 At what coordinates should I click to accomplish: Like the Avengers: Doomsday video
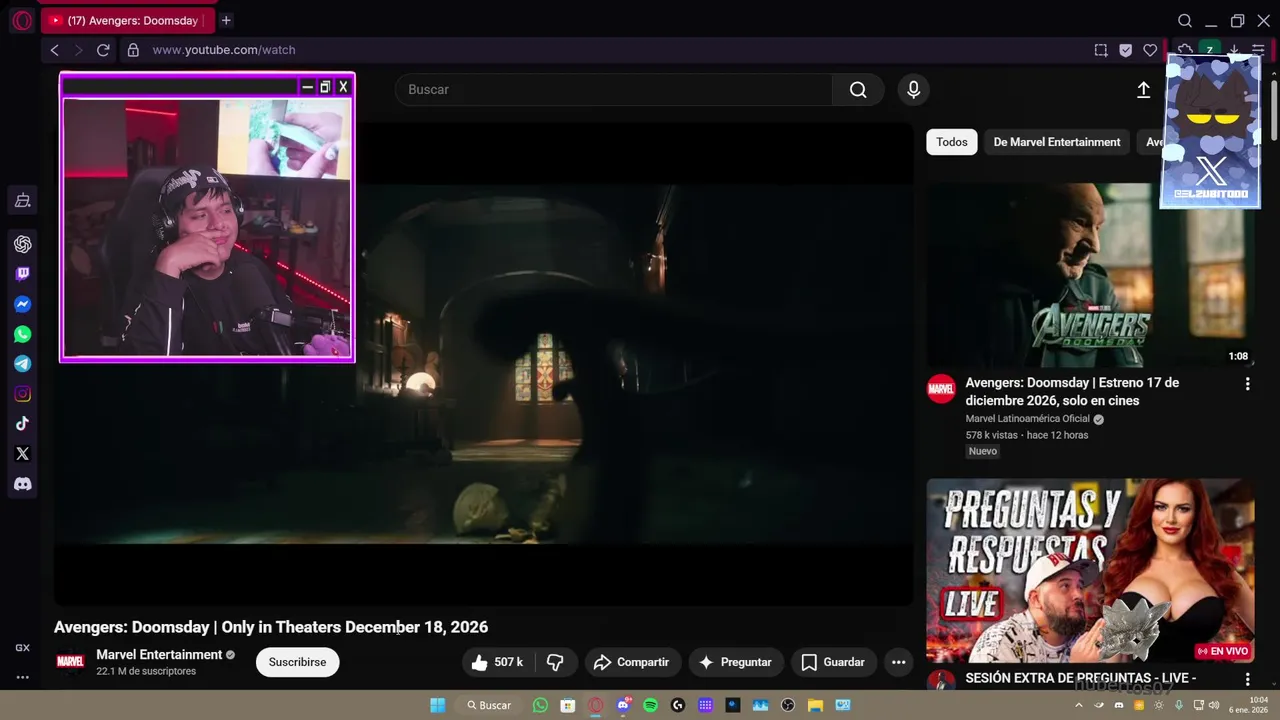[x=497, y=662]
